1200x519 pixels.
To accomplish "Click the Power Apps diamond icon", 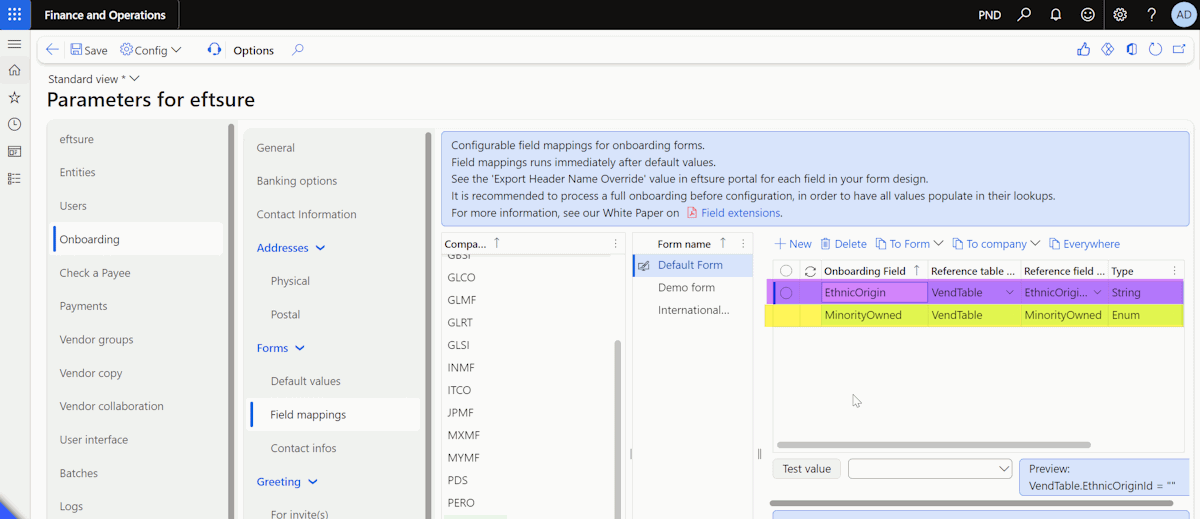I will 1107,50.
